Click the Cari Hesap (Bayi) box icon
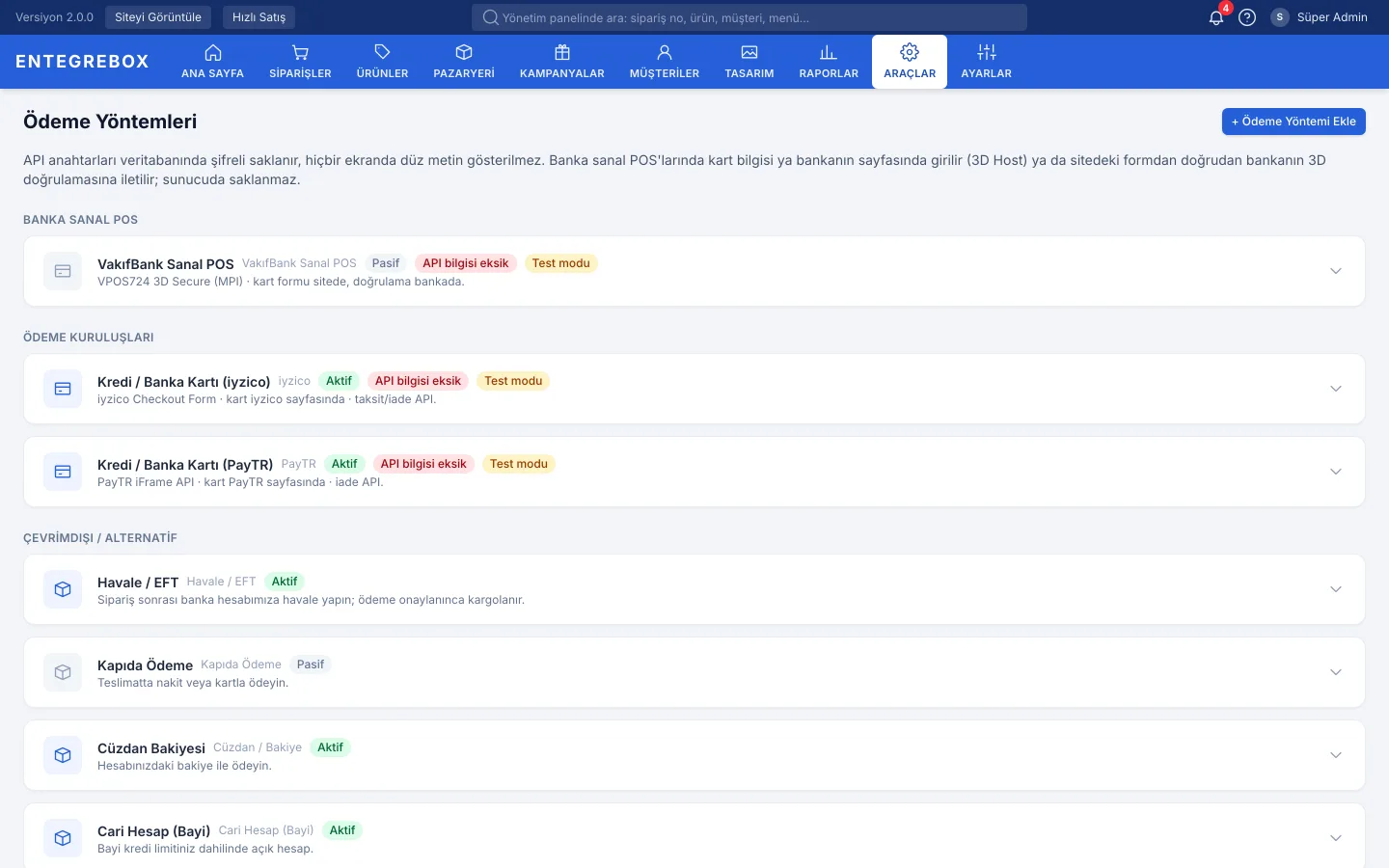This screenshot has width=1389, height=868. tap(63, 838)
